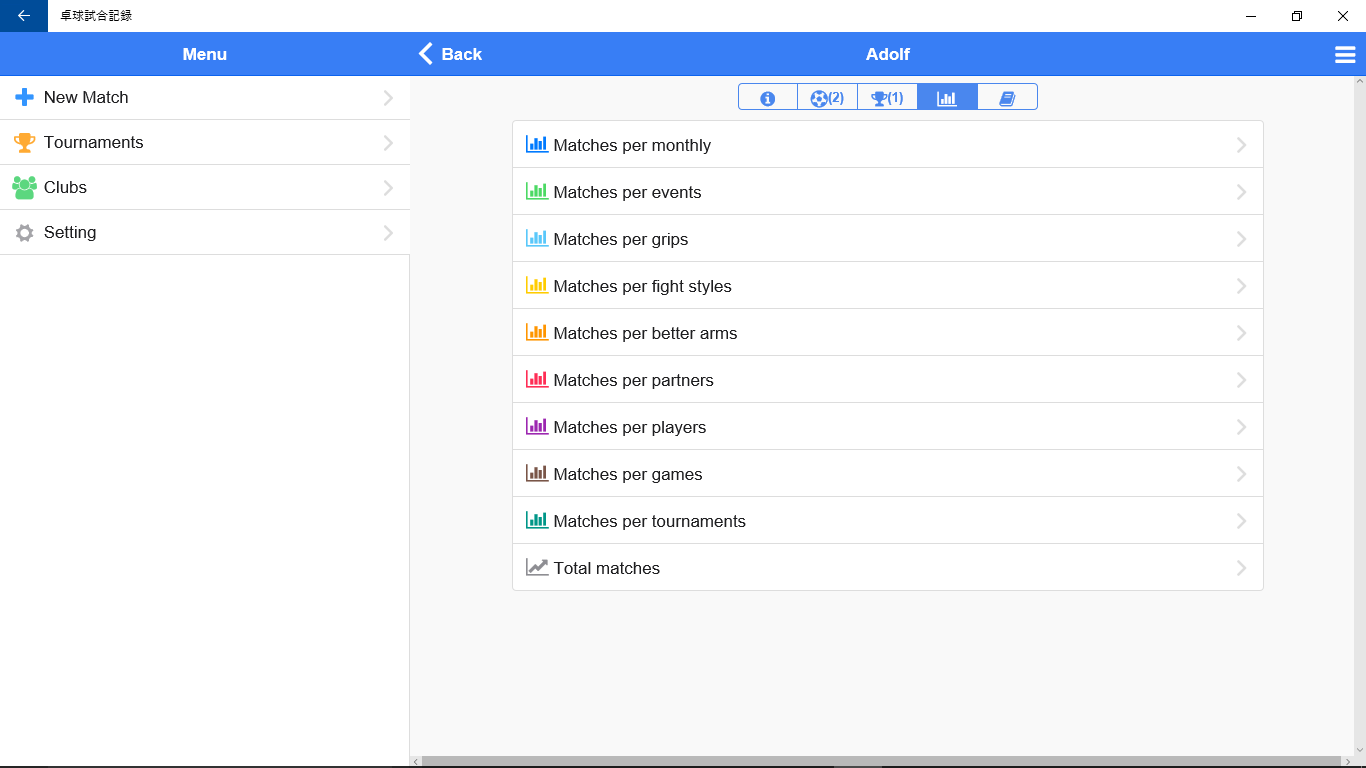The height and width of the screenshot is (768, 1366).
Task: Open Matches per events chart
Action: tap(627, 192)
